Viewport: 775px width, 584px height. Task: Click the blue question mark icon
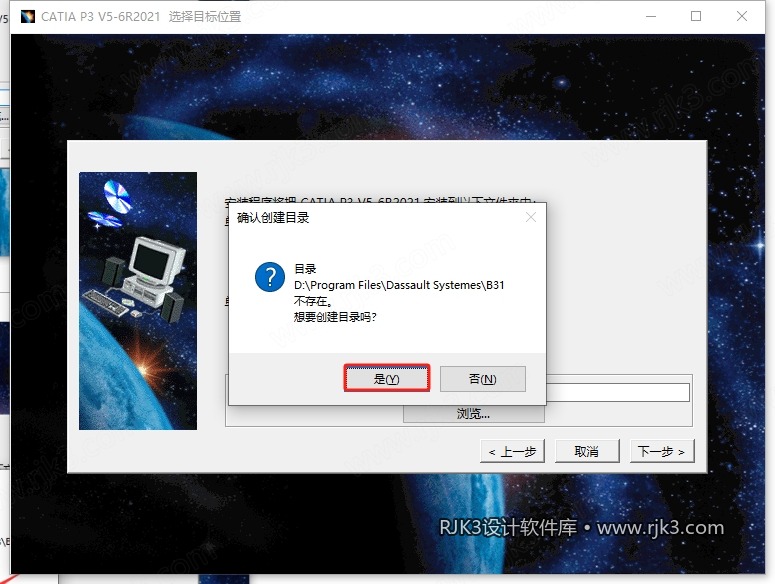tap(269, 277)
